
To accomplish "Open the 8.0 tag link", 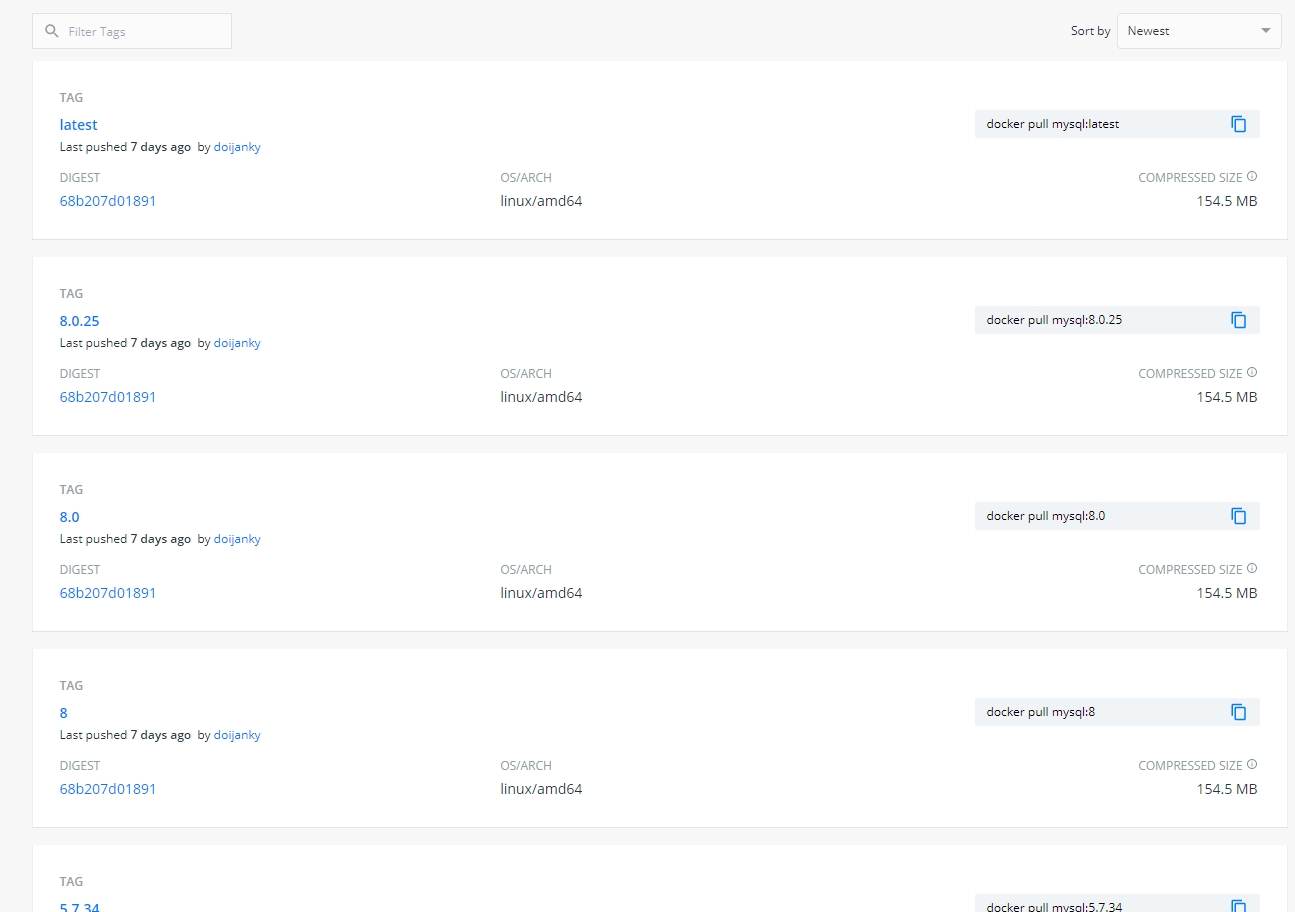I will point(70,517).
